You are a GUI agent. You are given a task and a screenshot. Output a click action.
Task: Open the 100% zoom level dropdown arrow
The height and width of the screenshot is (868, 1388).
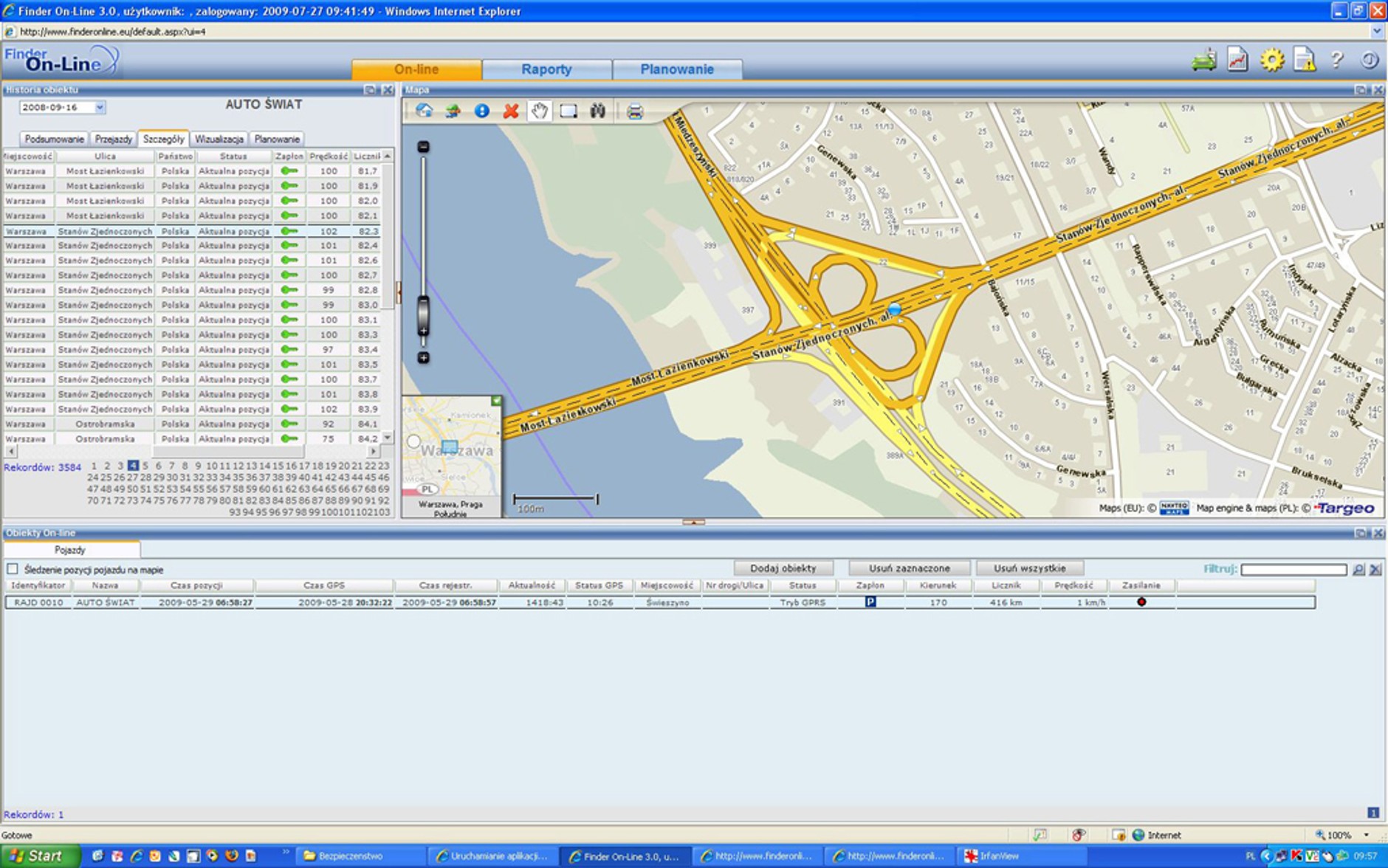1366,835
